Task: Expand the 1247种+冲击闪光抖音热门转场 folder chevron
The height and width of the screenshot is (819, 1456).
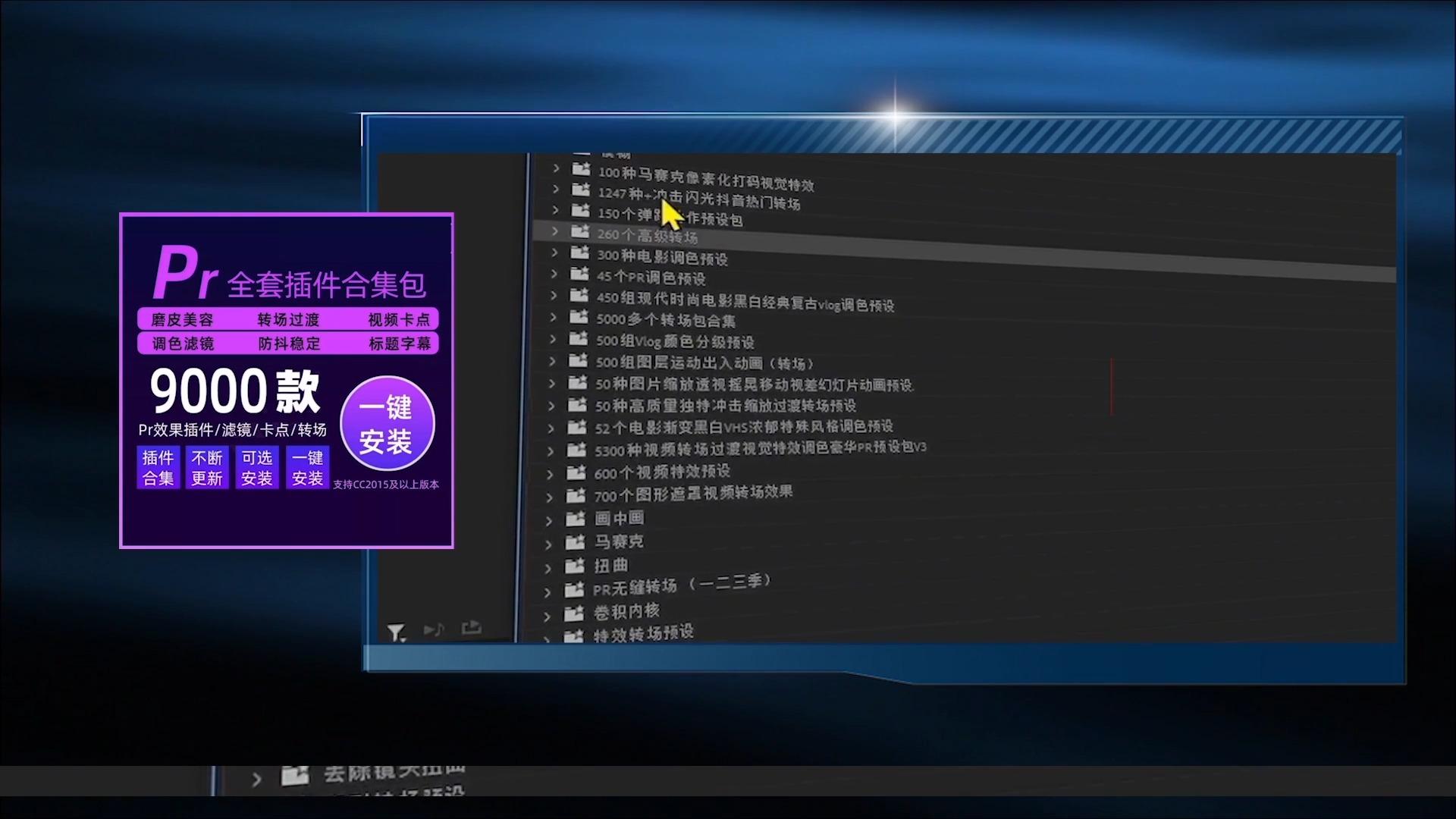Action: coord(556,189)
